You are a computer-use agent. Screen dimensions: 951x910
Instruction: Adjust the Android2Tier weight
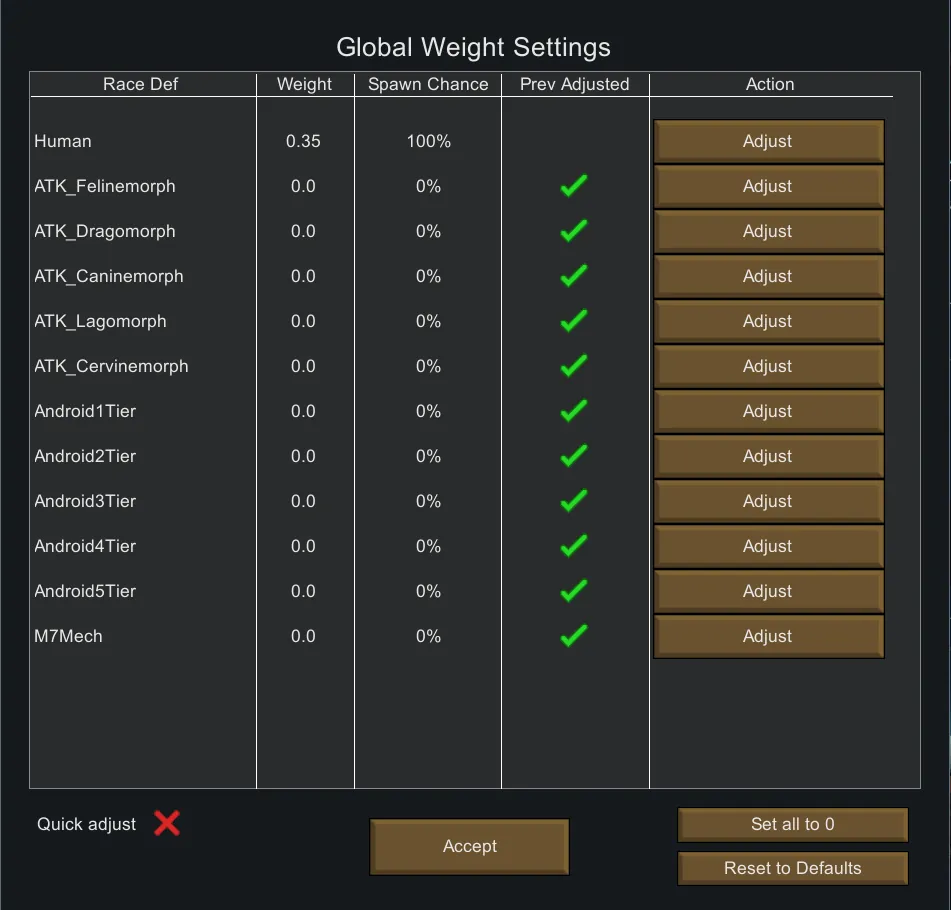point(768,456)
